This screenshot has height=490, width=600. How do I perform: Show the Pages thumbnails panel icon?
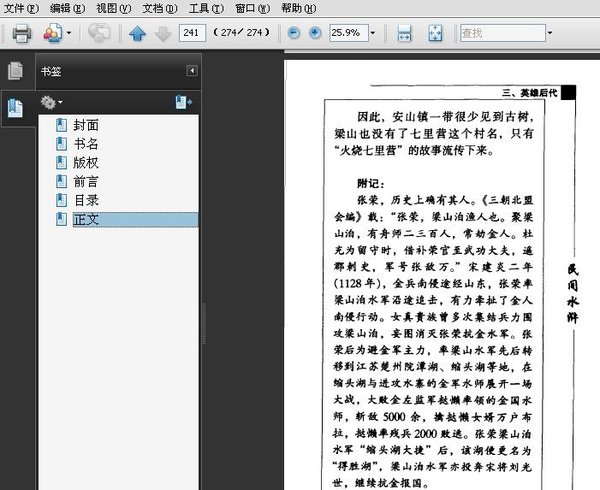pos(16,71)
